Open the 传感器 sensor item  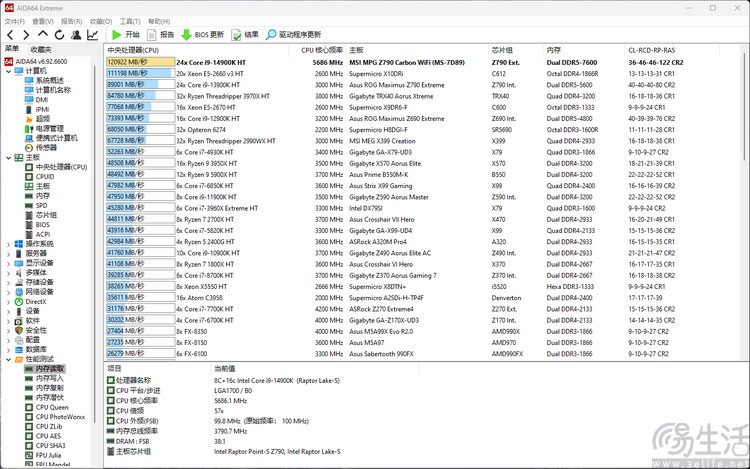[41, 147]
